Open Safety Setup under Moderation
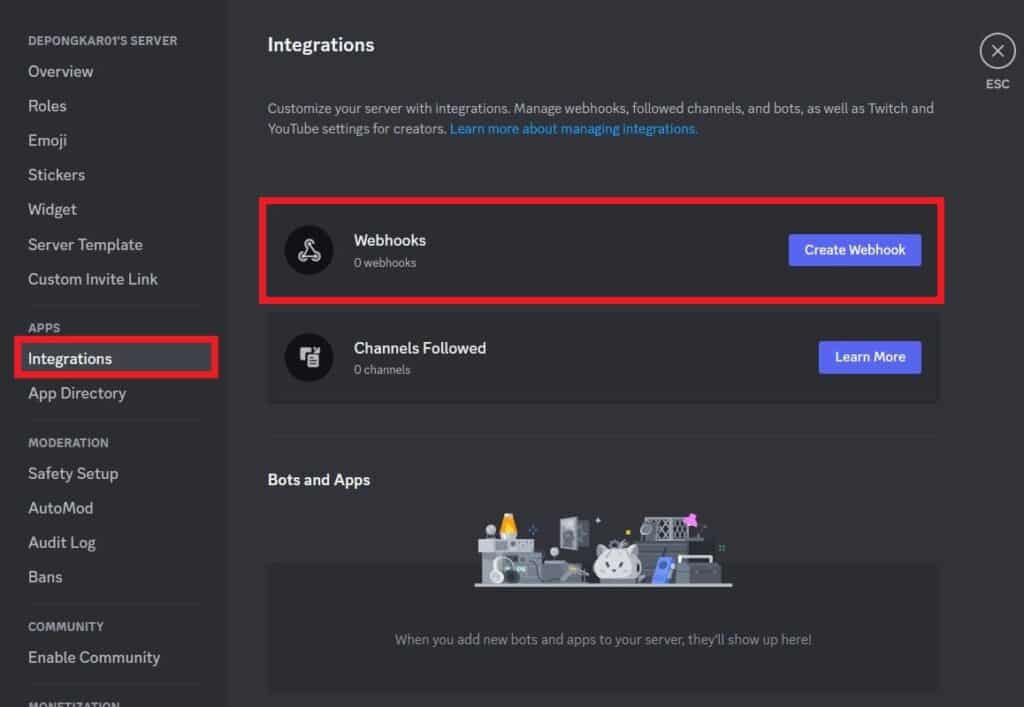1024x707 pixels. 73,473
